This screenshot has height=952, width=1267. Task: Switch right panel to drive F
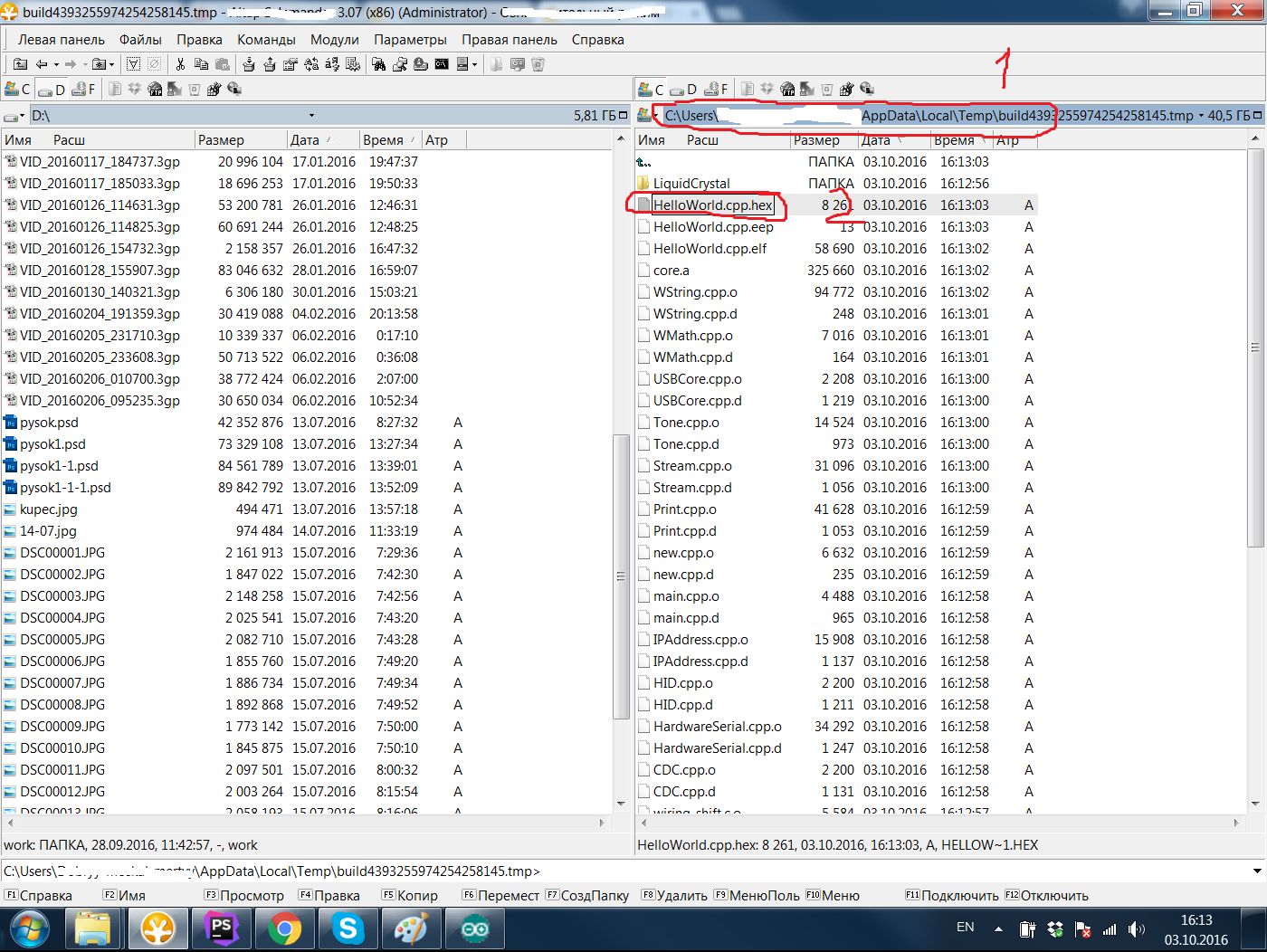click(x=716, y=89)
